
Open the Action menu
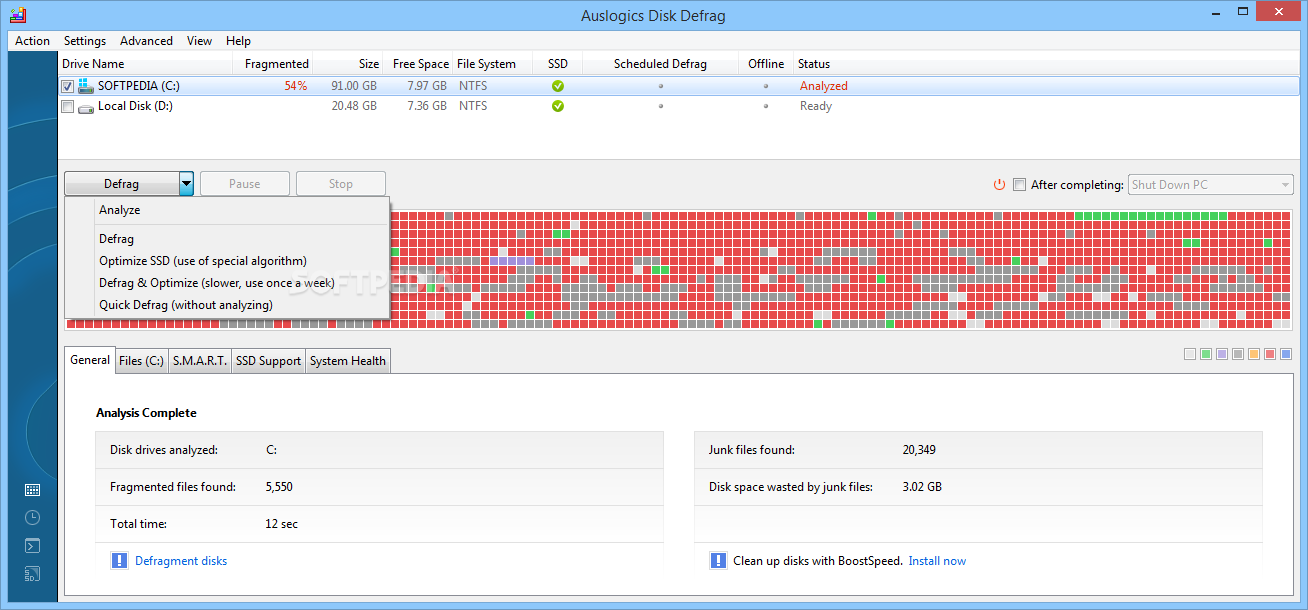click(32, 41)
